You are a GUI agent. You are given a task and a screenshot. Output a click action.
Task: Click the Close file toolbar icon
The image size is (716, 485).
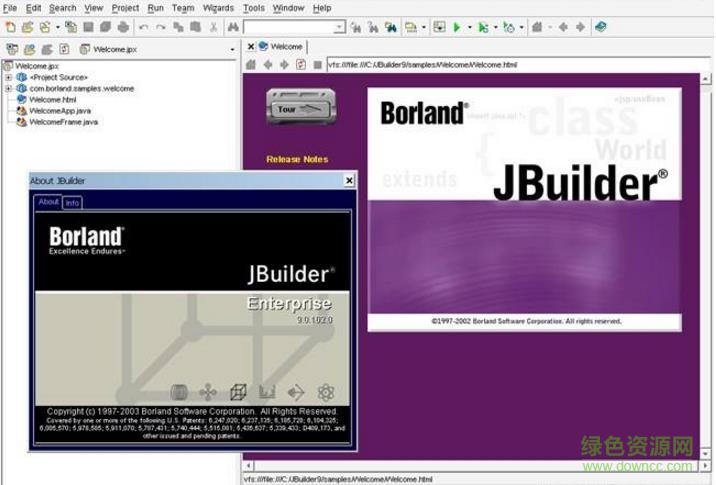71,27
